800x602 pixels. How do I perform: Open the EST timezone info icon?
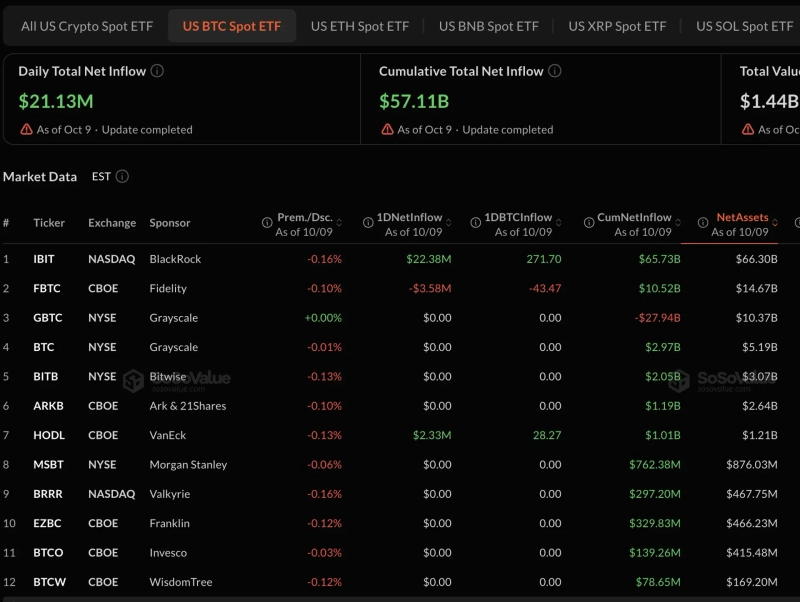click(122, 177)
